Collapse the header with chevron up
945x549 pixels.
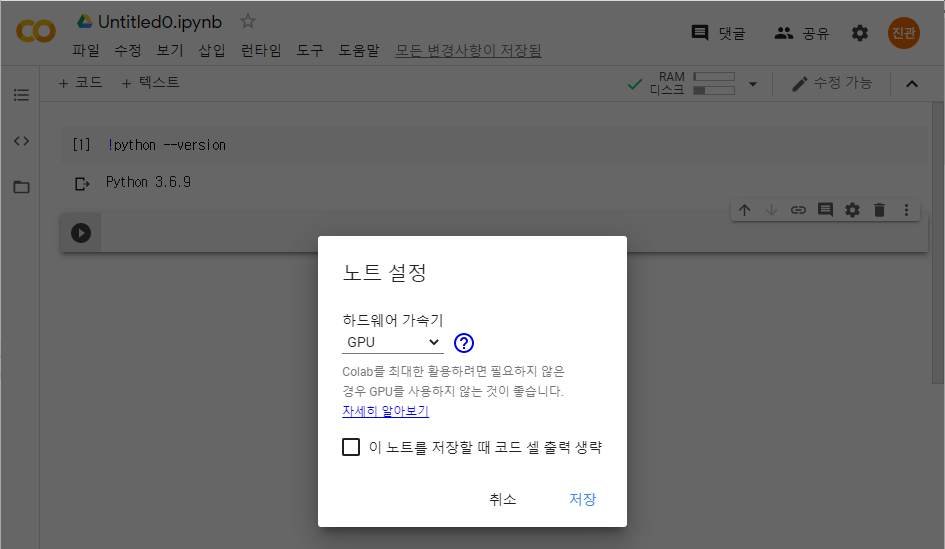[911, 84]
